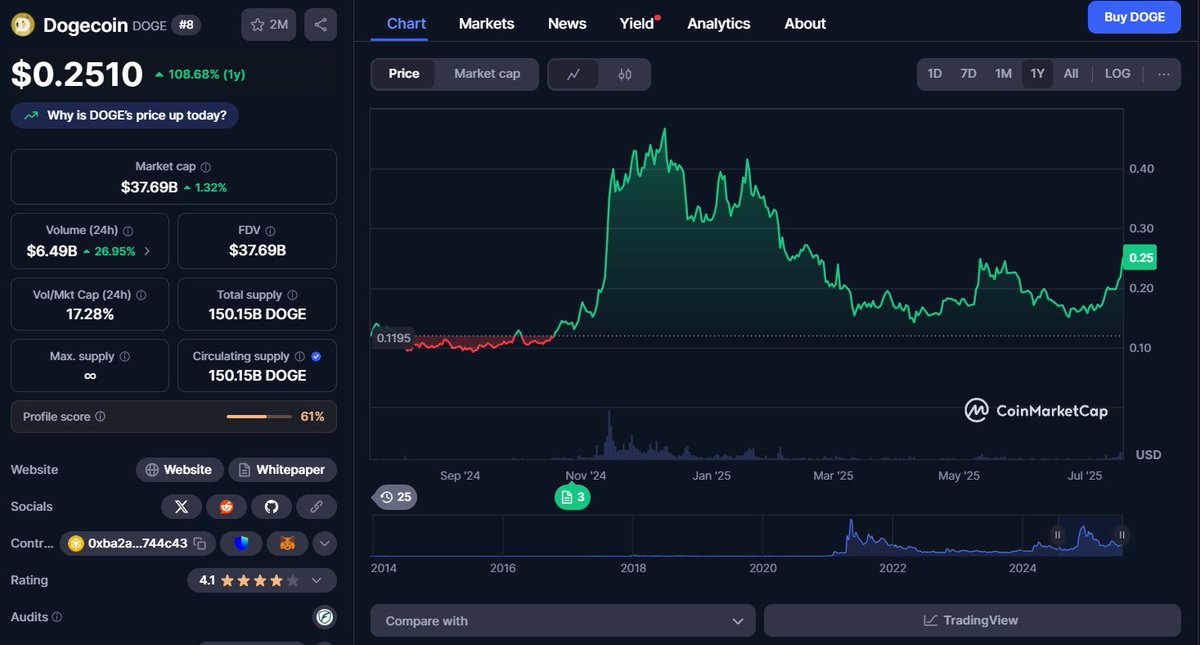Open the Compare with dropdown
This screenshot has height=645, width=1200.
[563, 620]
